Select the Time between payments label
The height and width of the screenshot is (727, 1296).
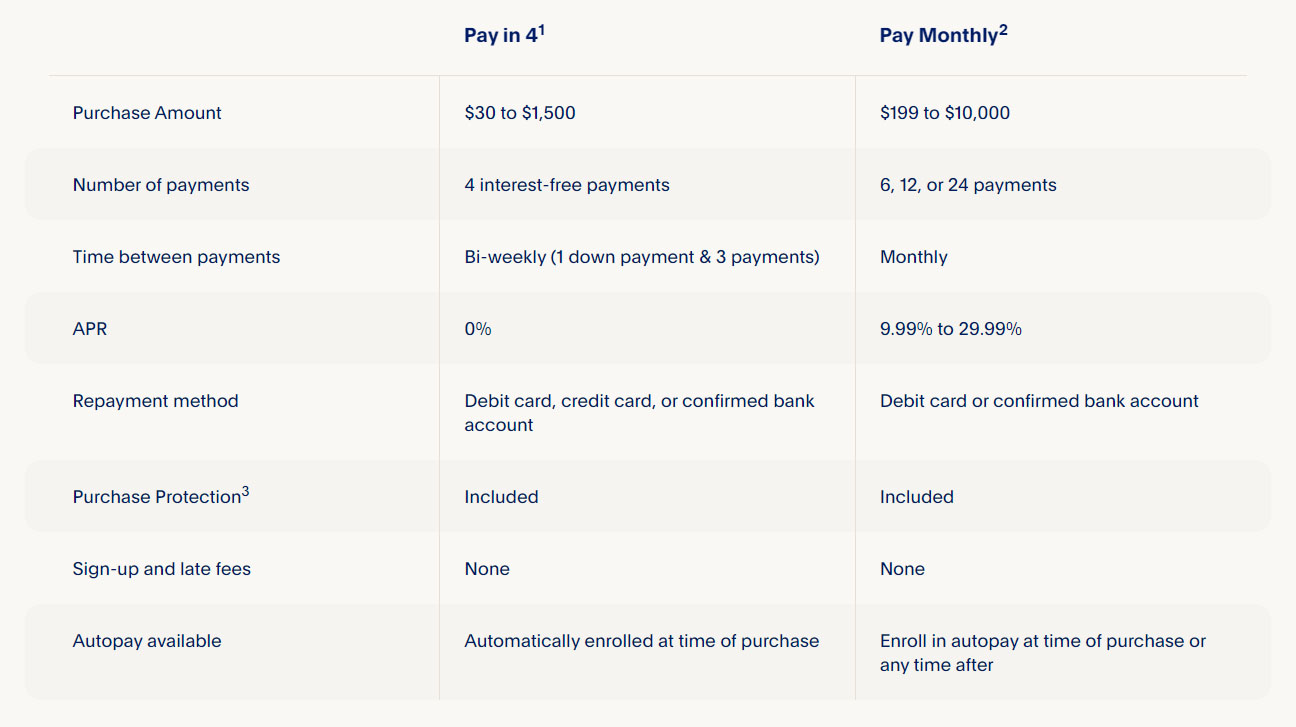[176, 257]
